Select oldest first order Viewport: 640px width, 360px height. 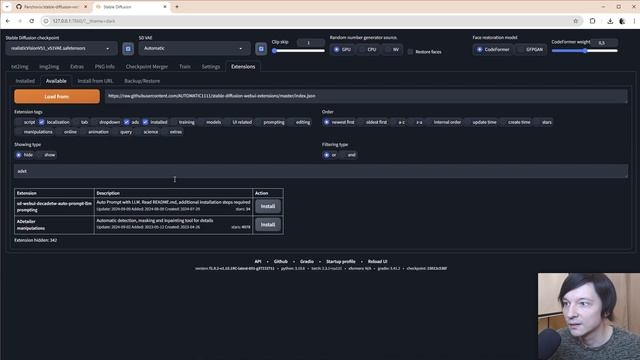click(372, 122)
